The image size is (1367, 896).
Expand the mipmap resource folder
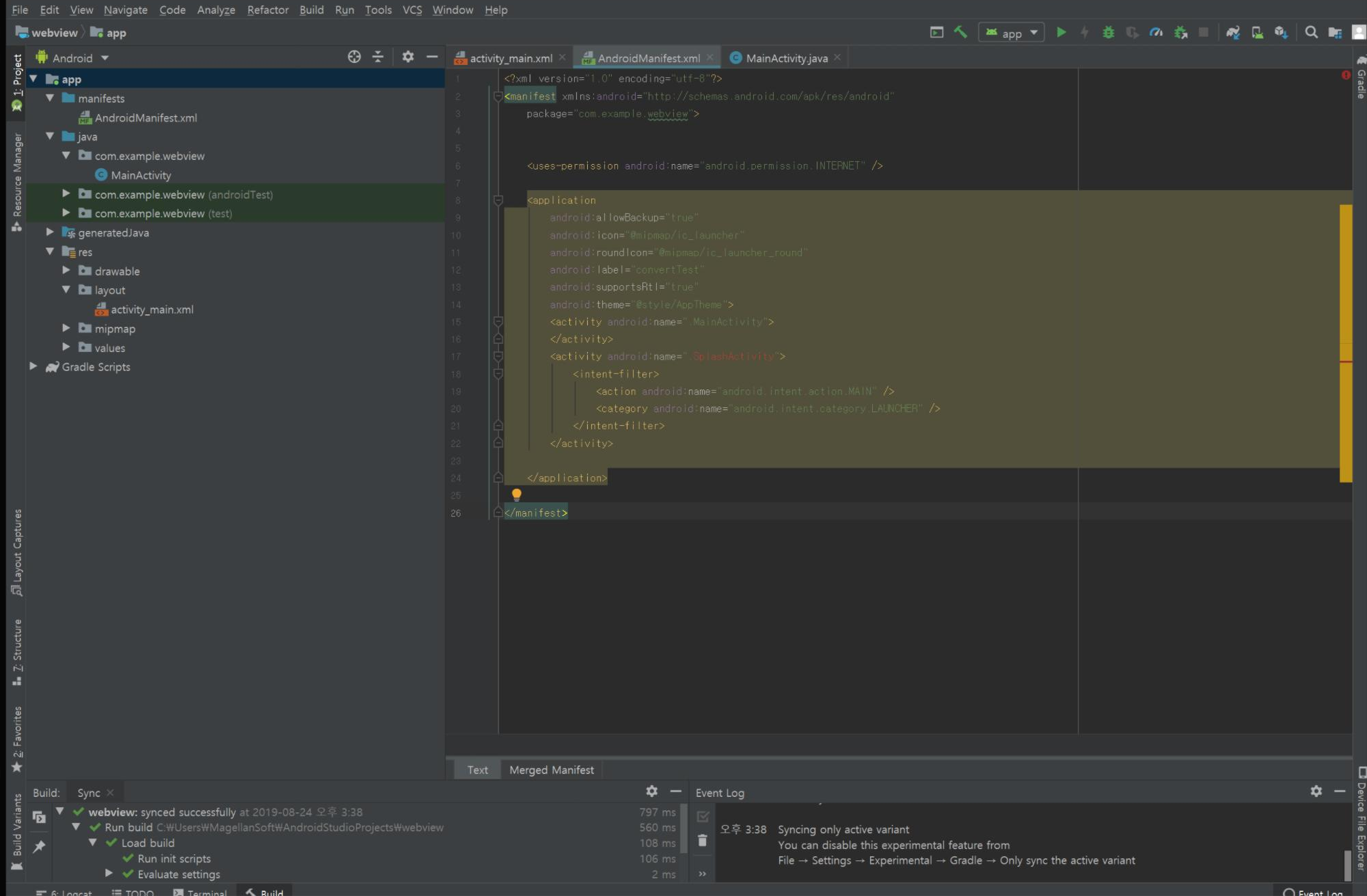click(66, 328)
